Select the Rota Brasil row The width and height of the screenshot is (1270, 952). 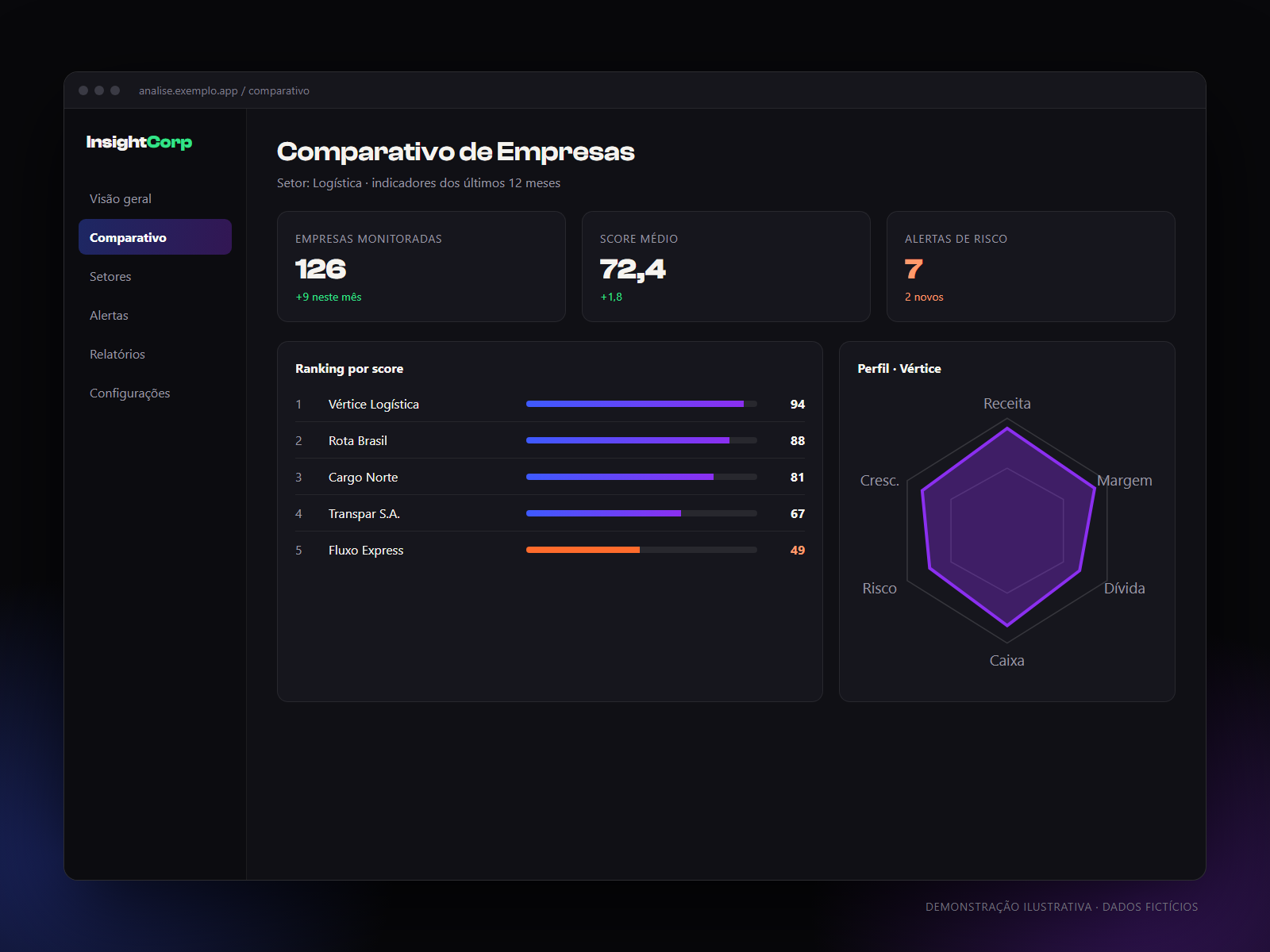pyautogui.click(x=550, y=440)
